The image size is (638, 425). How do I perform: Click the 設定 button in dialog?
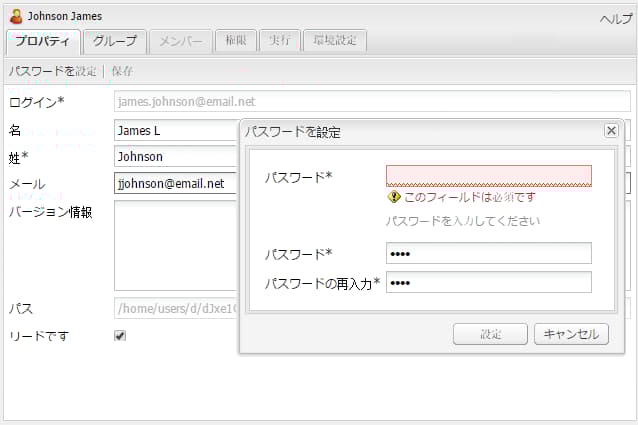coord(490,334)
